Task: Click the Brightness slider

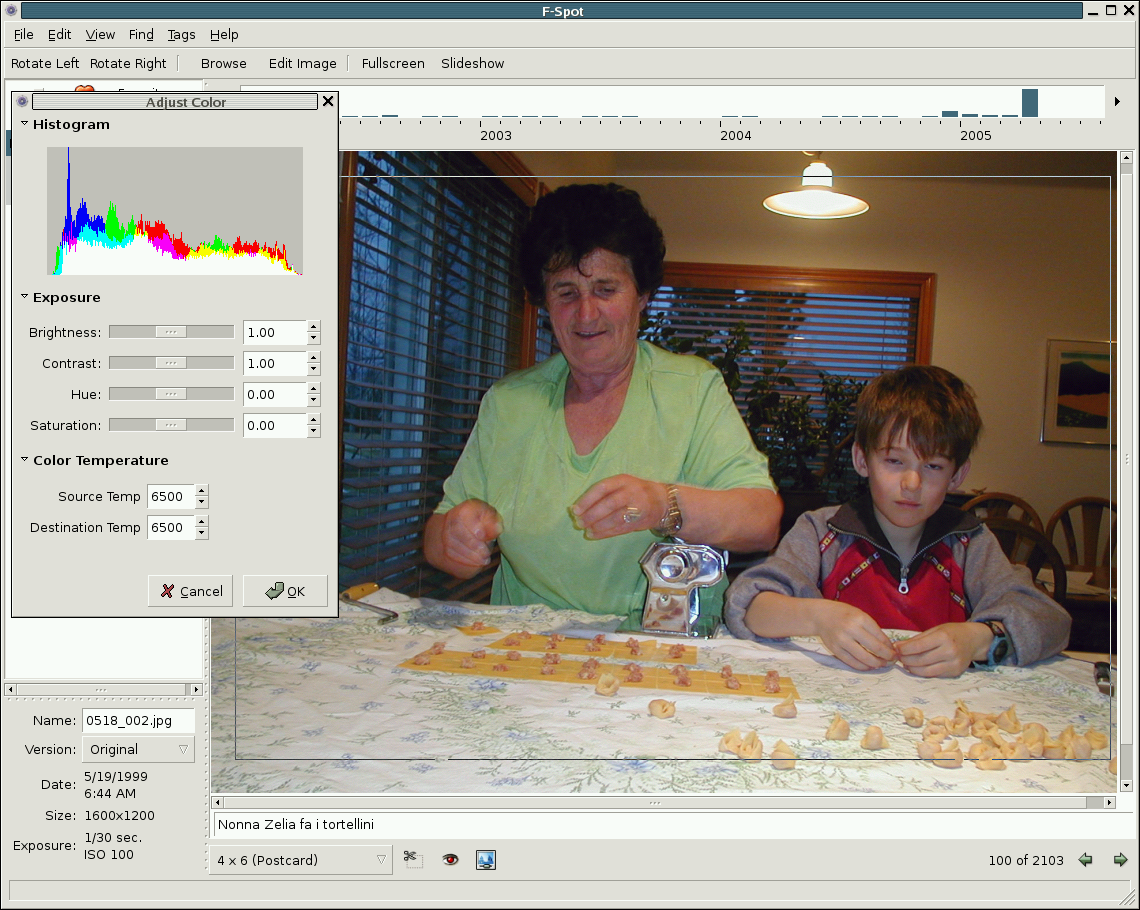Action: [x=171, y=332]
